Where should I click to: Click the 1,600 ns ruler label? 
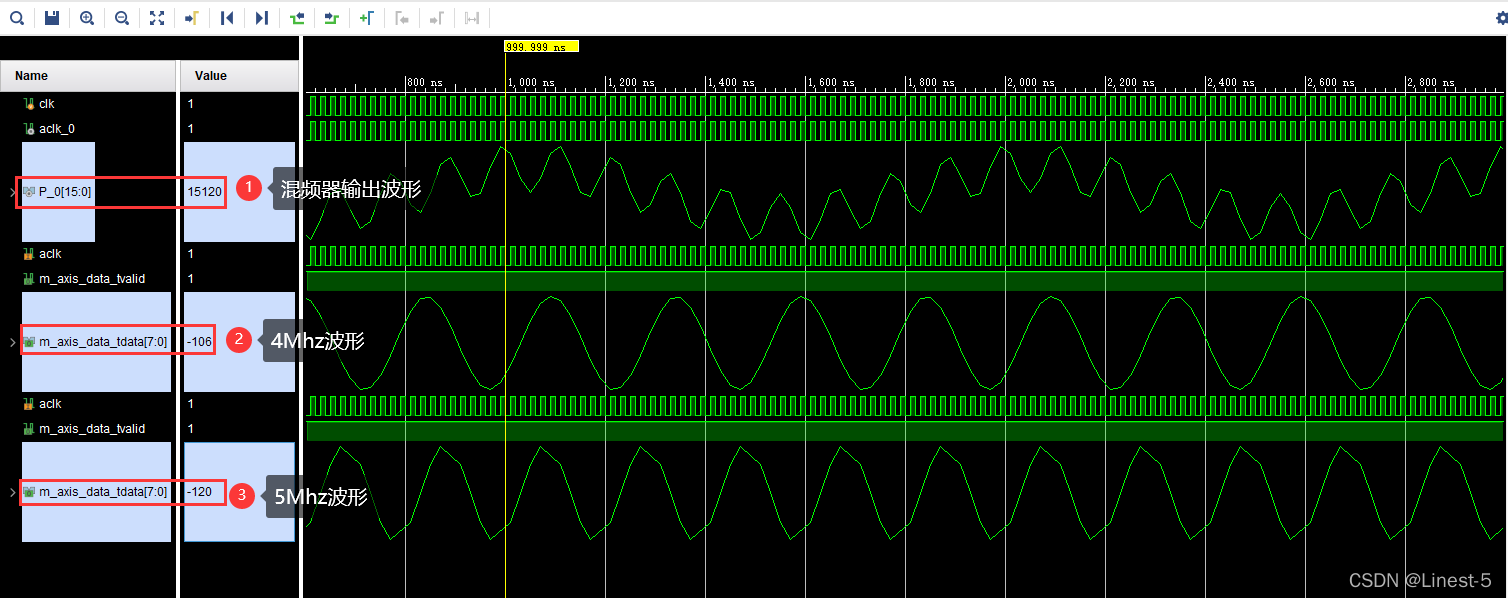coord(831,83)
